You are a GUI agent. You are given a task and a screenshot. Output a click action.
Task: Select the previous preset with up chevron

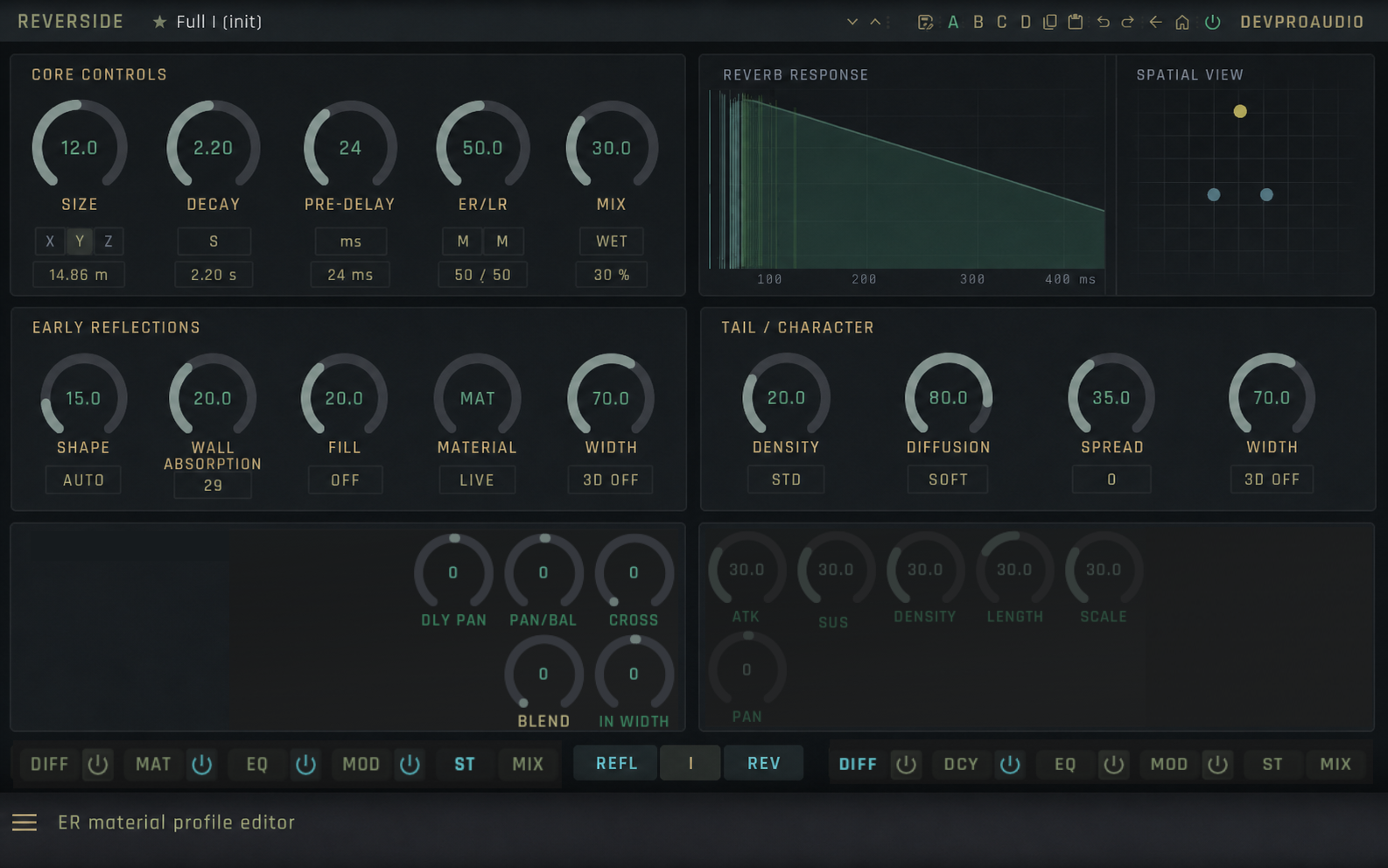click(x=875, y=22)
